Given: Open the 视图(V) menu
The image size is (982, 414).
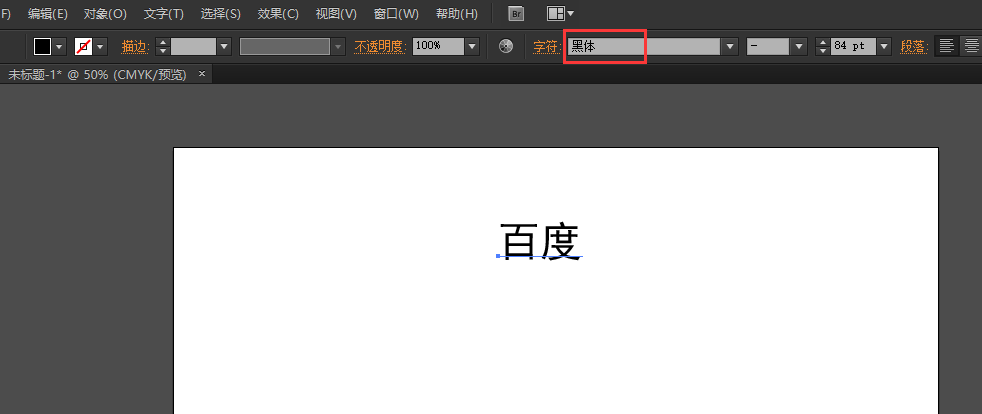Looking at the screenshot, I should pos(336,13).
